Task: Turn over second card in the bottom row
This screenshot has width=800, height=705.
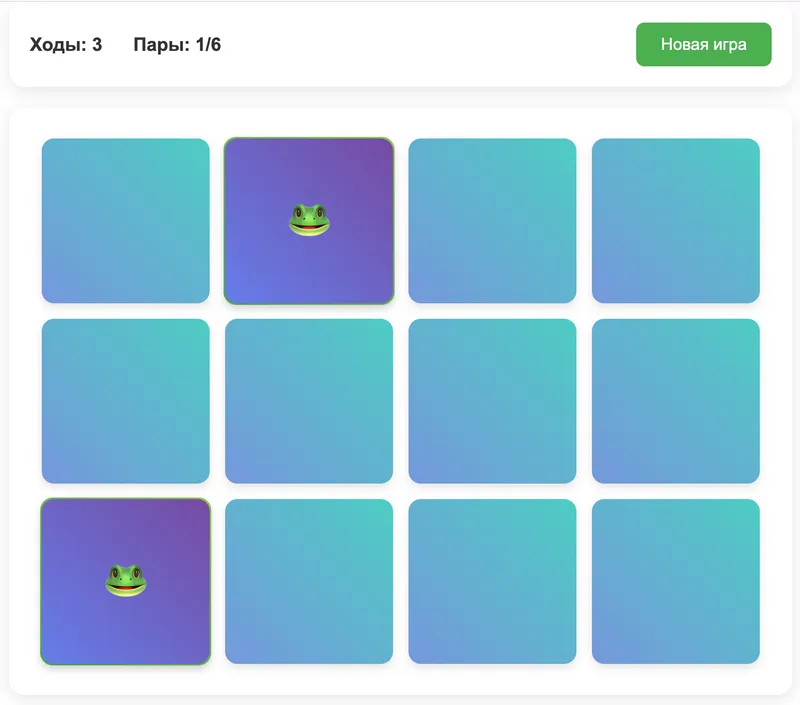Action: tap(309, 582)
